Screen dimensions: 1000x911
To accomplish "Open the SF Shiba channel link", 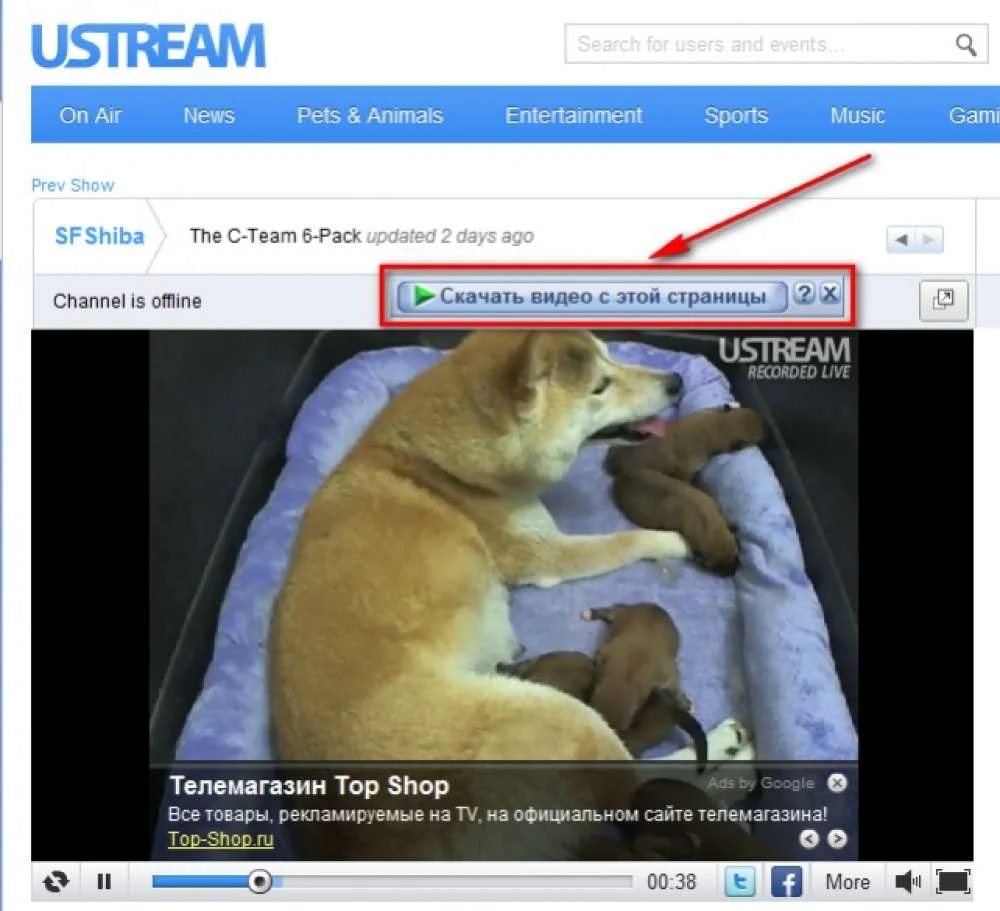I will [99, 236].
